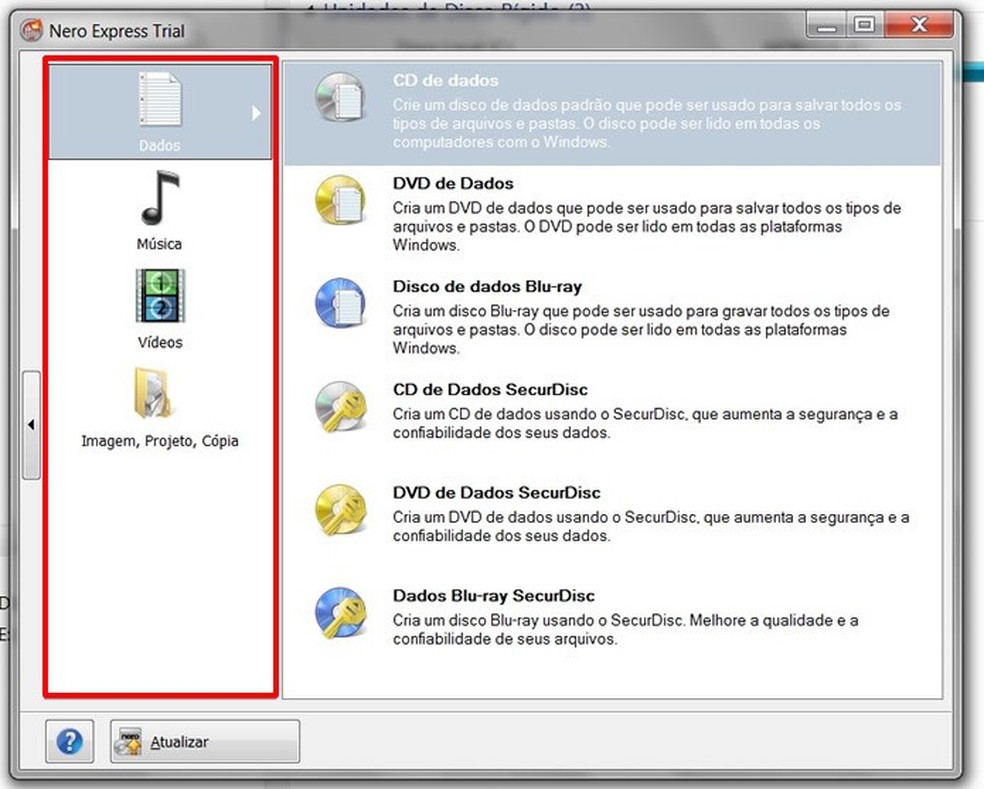This screenshot has width=984, height=789.
Task: Click the Atualizar button
Action: coord(205,741)
